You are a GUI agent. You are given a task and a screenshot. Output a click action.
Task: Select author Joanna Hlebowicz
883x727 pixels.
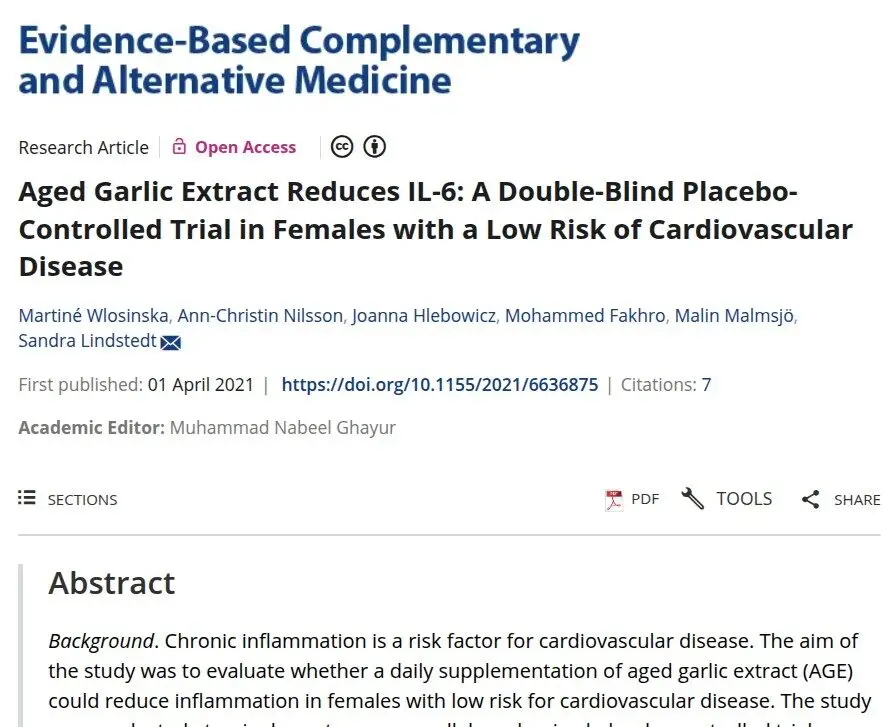[x=424, y=316]
